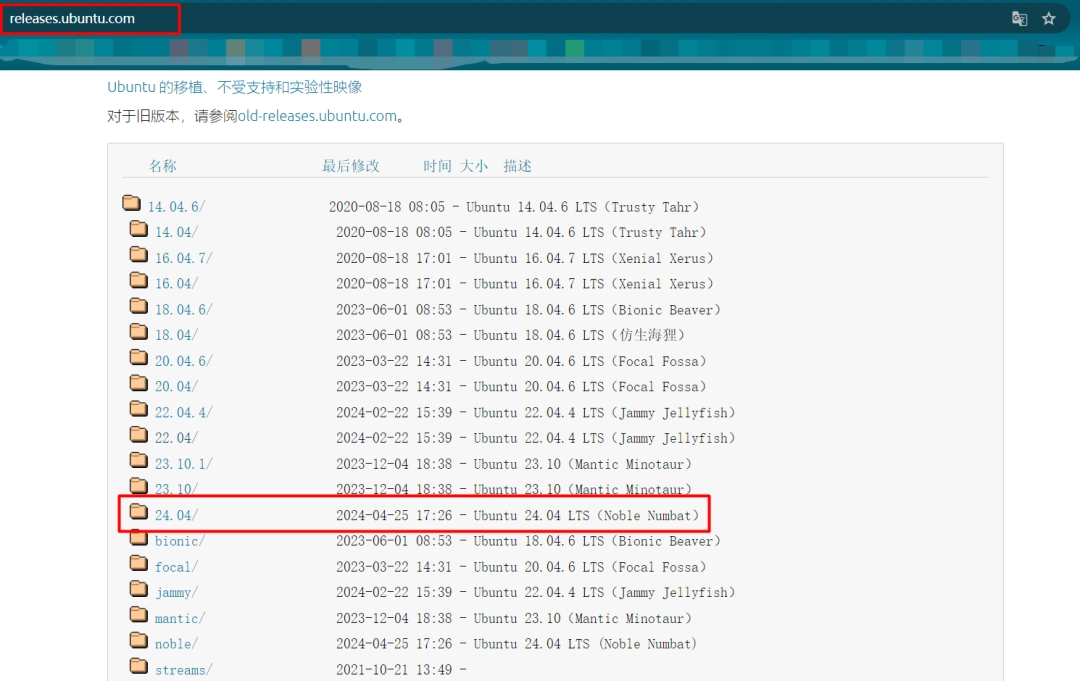Bookmark this page with the star icon
Screen dimensions: 1080x681
pos(1048,19)
